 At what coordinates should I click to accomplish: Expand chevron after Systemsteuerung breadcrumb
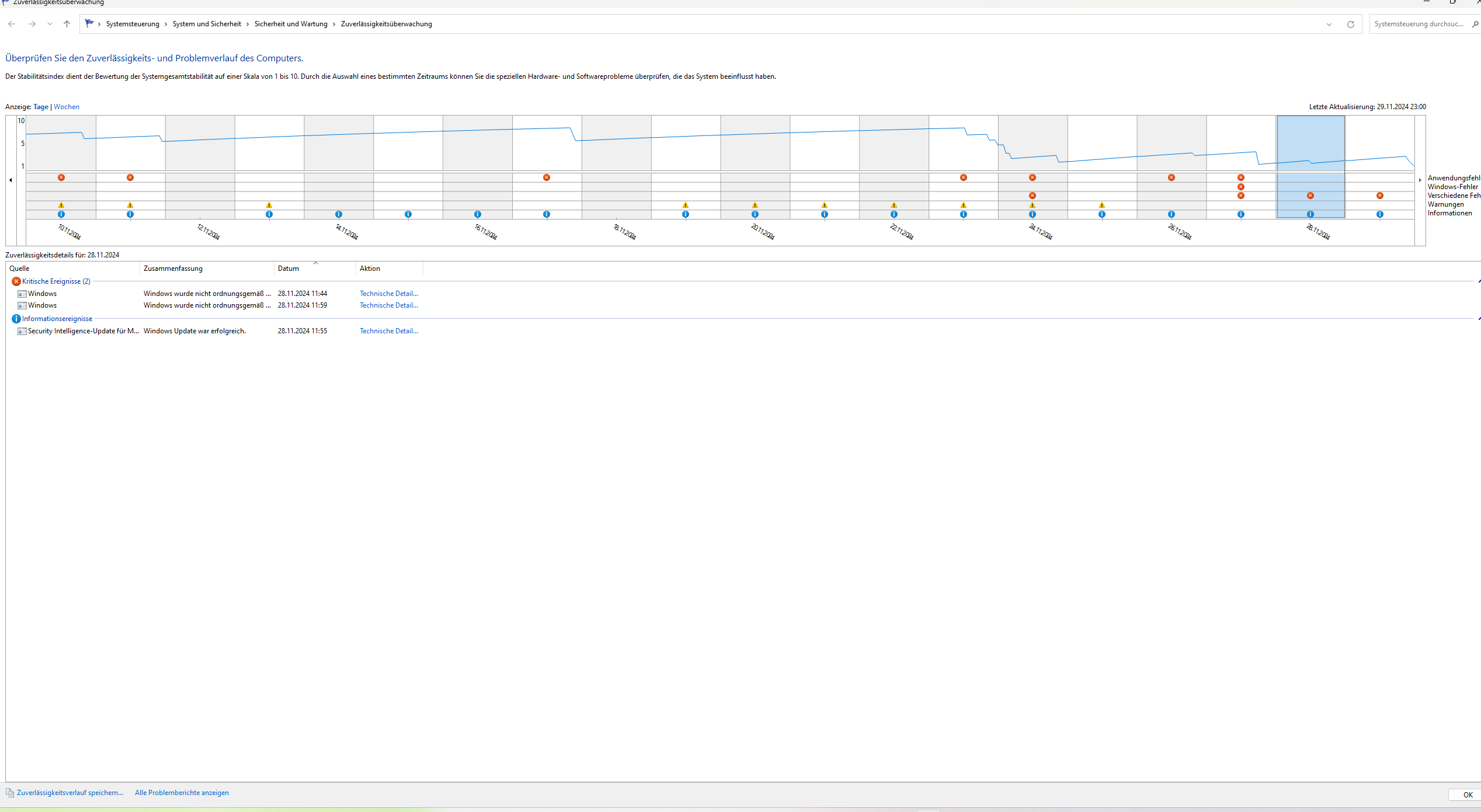click(166, 24)
